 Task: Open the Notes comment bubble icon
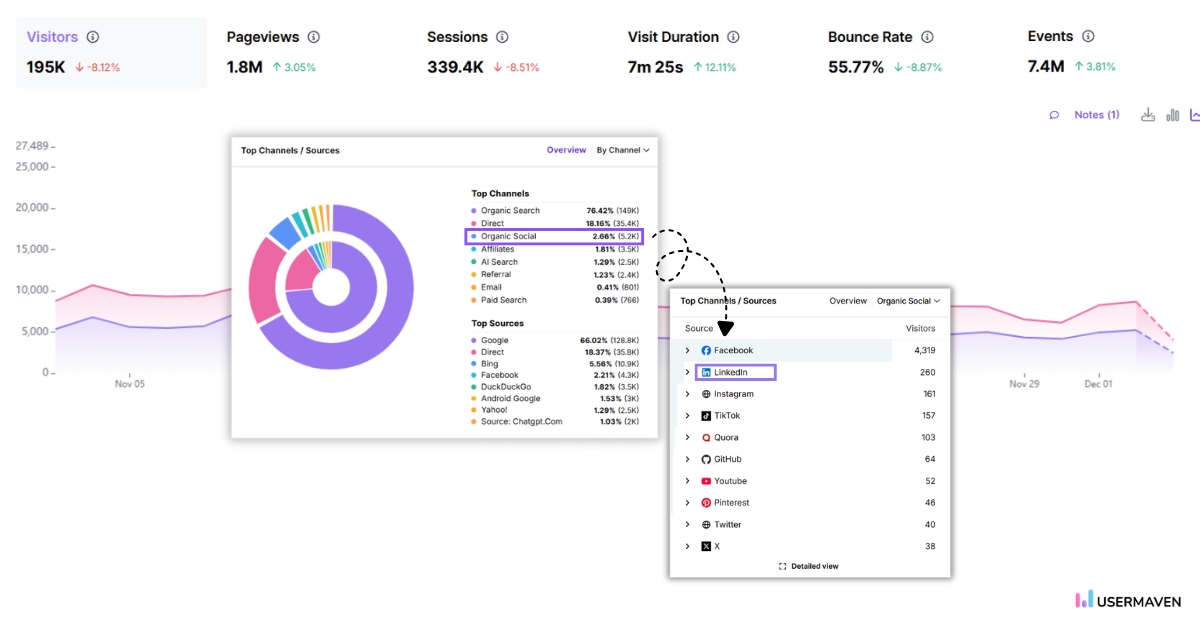pos(1055,114)
